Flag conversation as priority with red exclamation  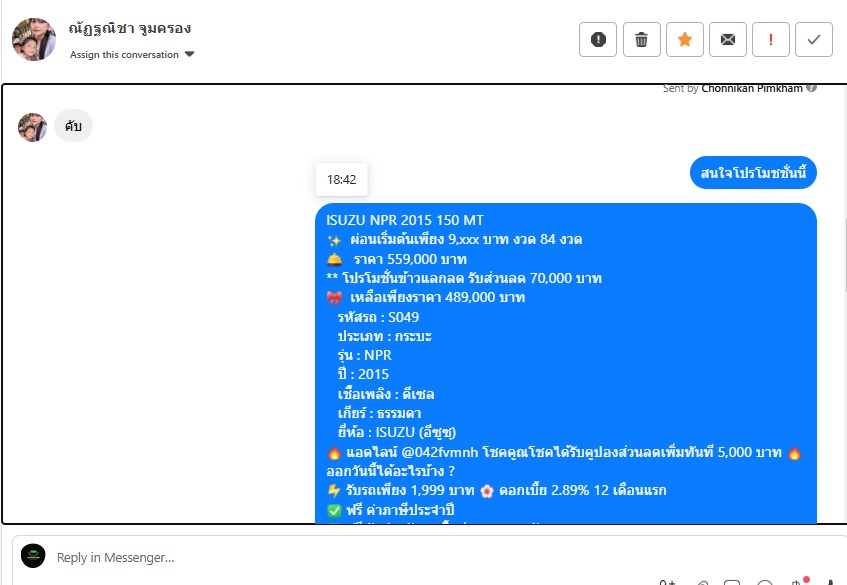click(x=771, y=39)
